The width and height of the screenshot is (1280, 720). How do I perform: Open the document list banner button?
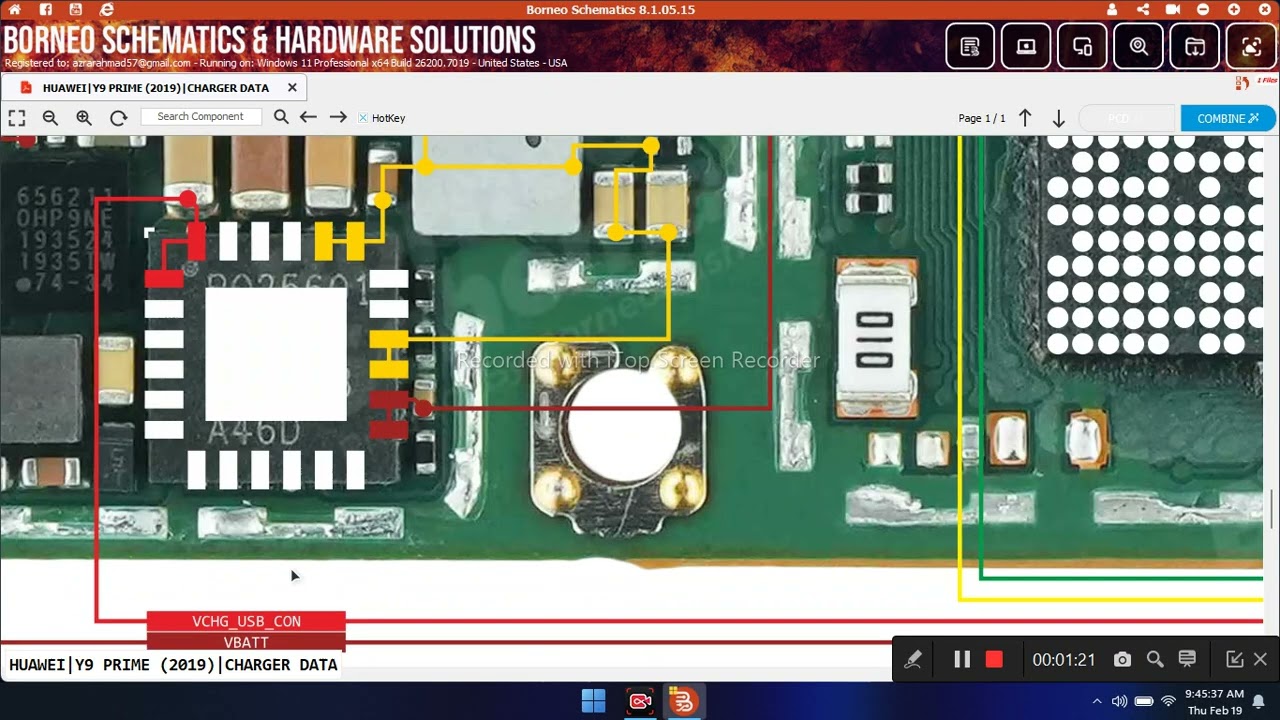coord(970,46)
